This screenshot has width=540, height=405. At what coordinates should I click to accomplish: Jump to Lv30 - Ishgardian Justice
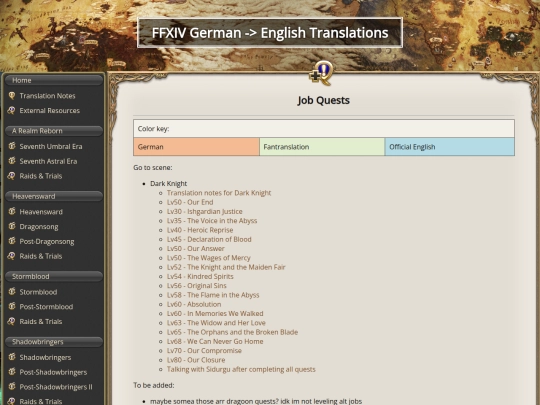tap(205, 211)
